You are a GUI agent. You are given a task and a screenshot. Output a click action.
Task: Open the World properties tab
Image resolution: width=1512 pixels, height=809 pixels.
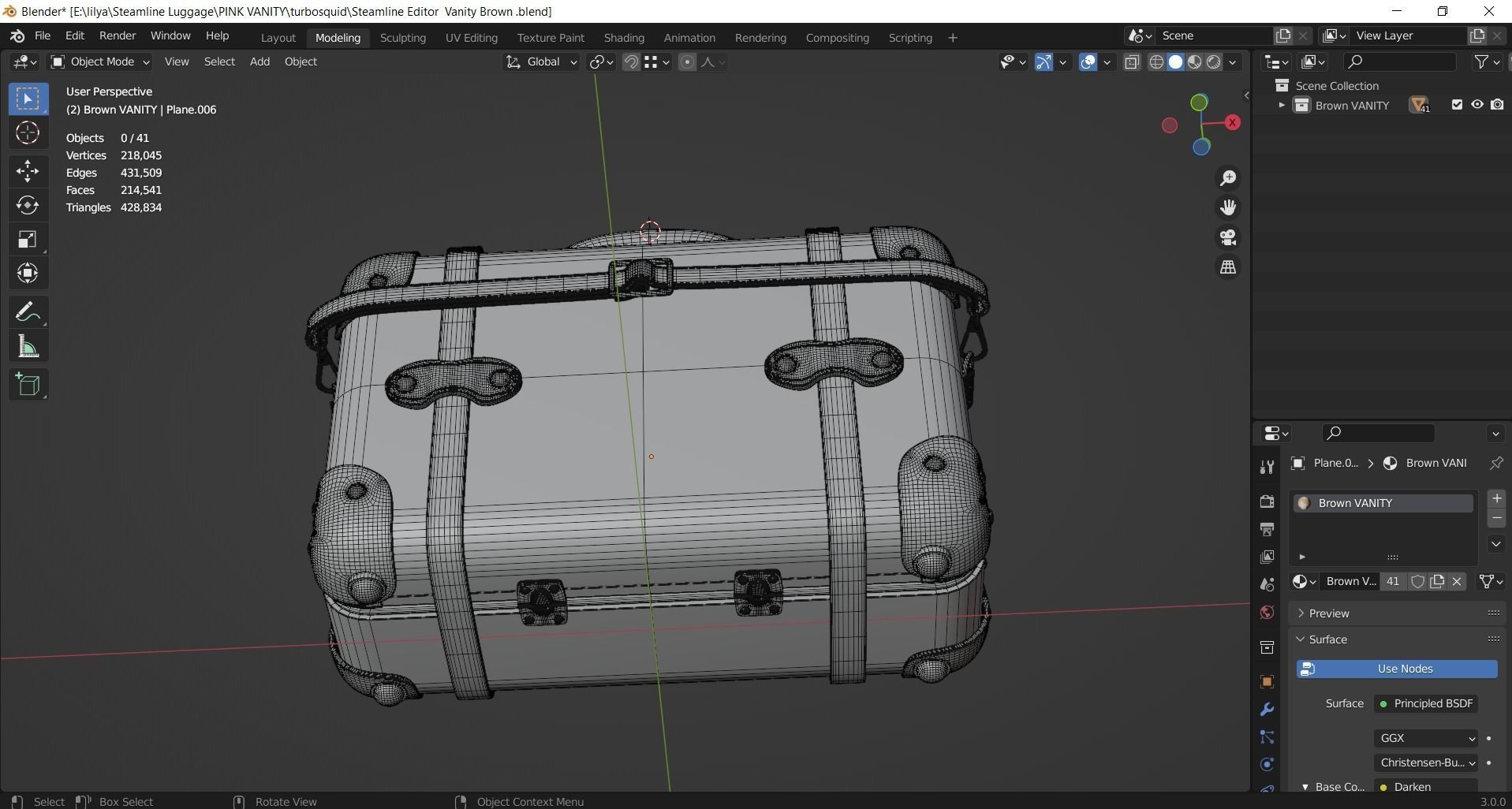point(1267,613)
